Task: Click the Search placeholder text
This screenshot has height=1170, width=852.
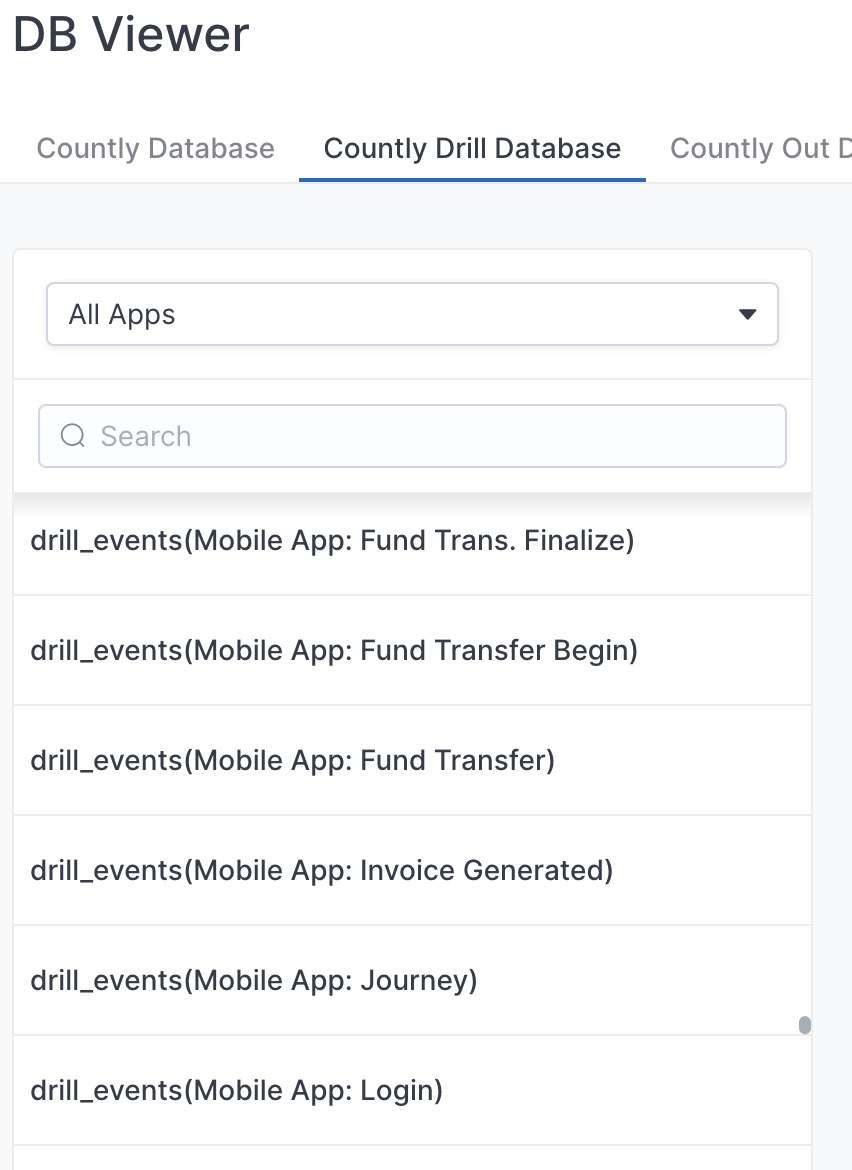Action: 146,436
